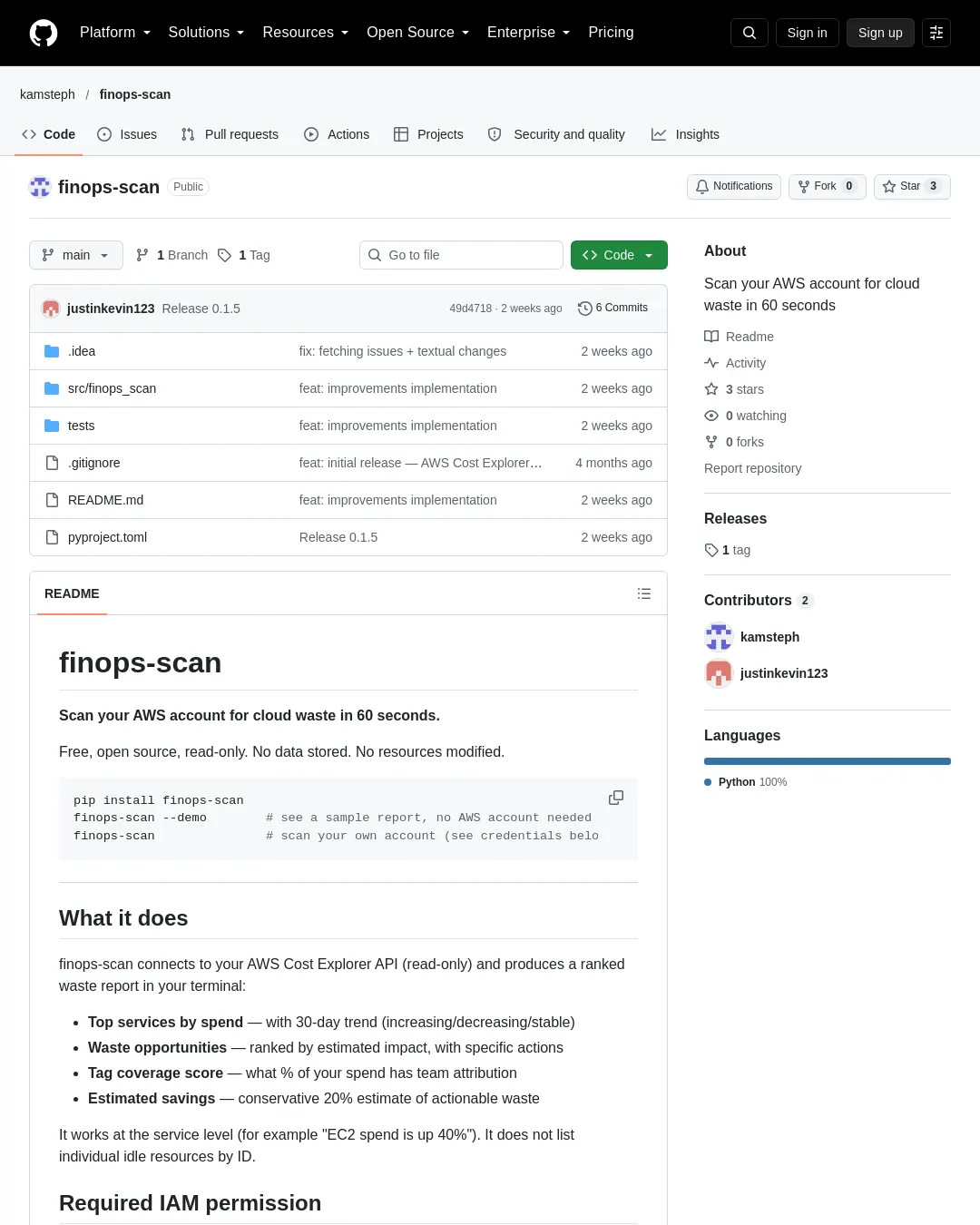The height and width of the screenshot is (1225, 980).
Task: Click the Go to file search field
Action: click(x=461, y=255)
